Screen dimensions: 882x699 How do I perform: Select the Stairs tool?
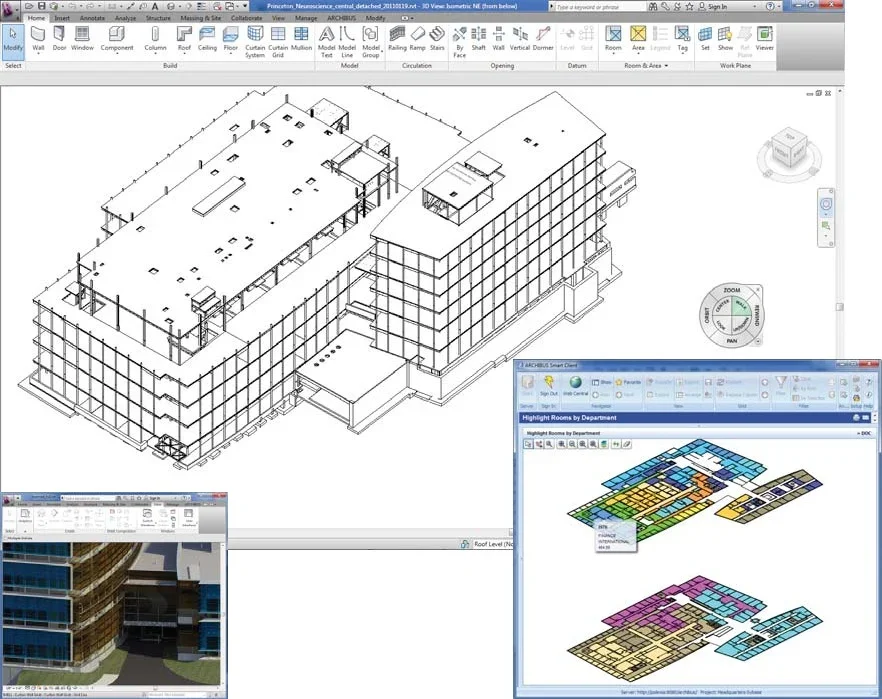coord(437,39)
